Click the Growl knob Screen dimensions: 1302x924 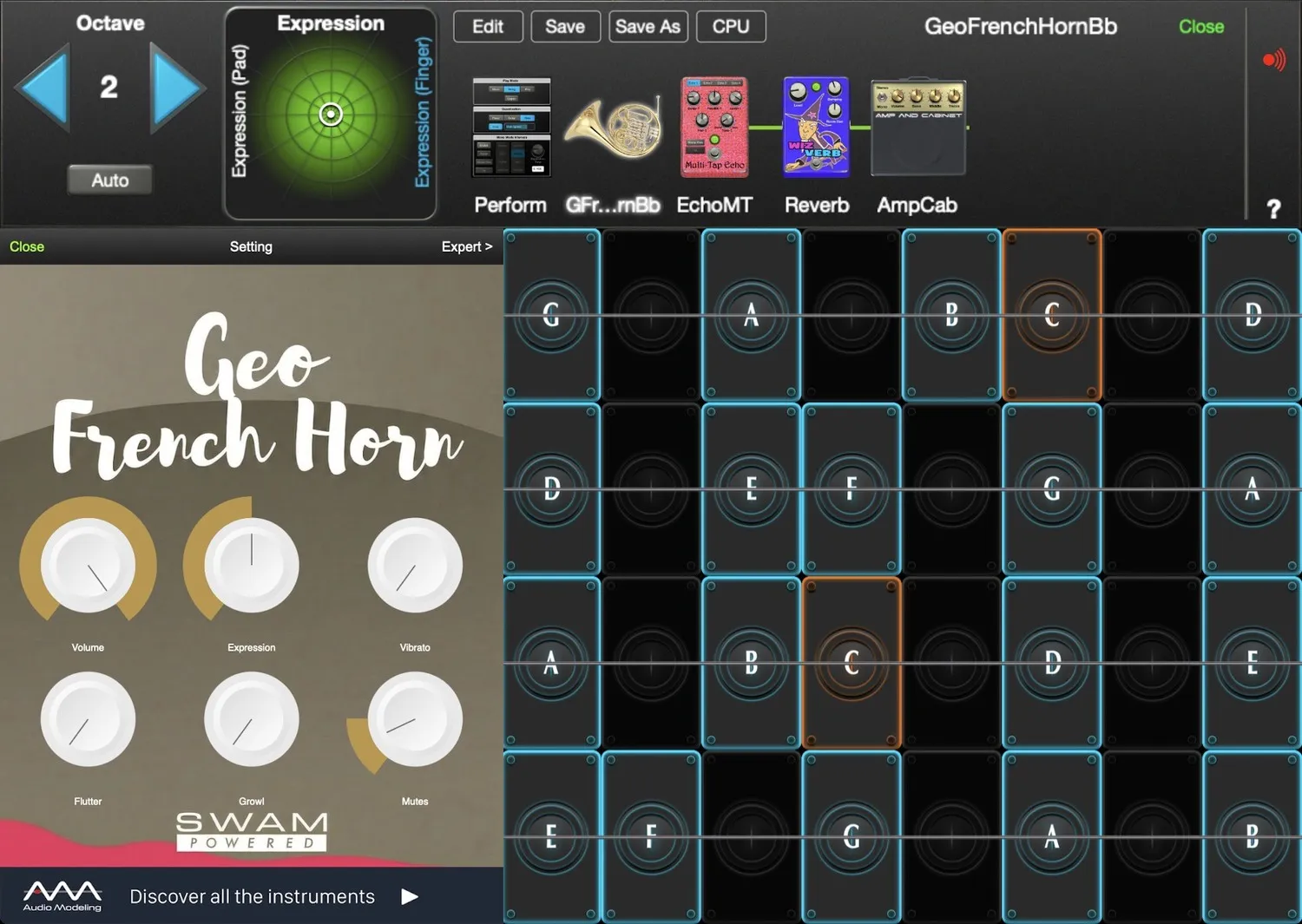(252, 719)
